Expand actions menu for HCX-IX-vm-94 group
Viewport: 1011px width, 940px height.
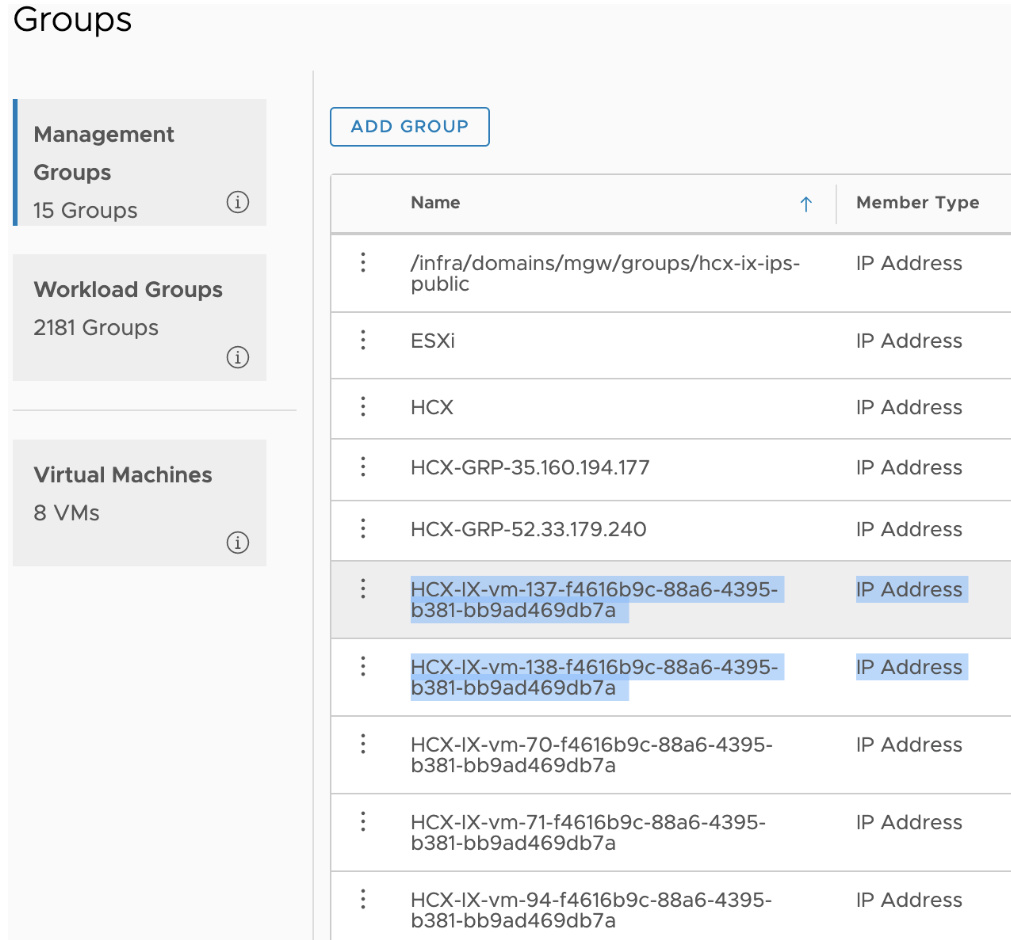[x=363, y=899]
